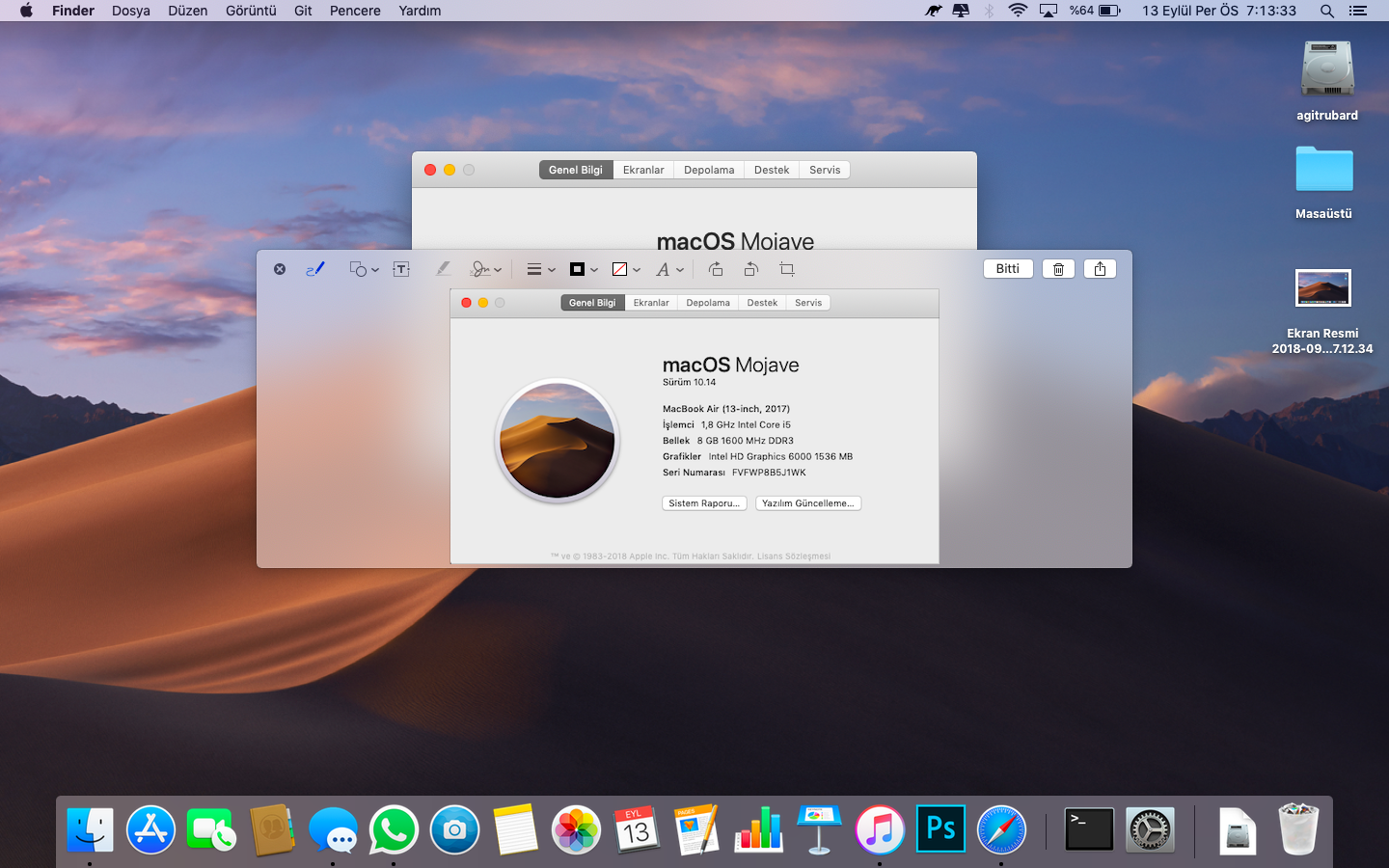Select Genel Bilgi tab in the rear About window
The width and height of the screenshot is (1389, 868).
tap(576, 170)
